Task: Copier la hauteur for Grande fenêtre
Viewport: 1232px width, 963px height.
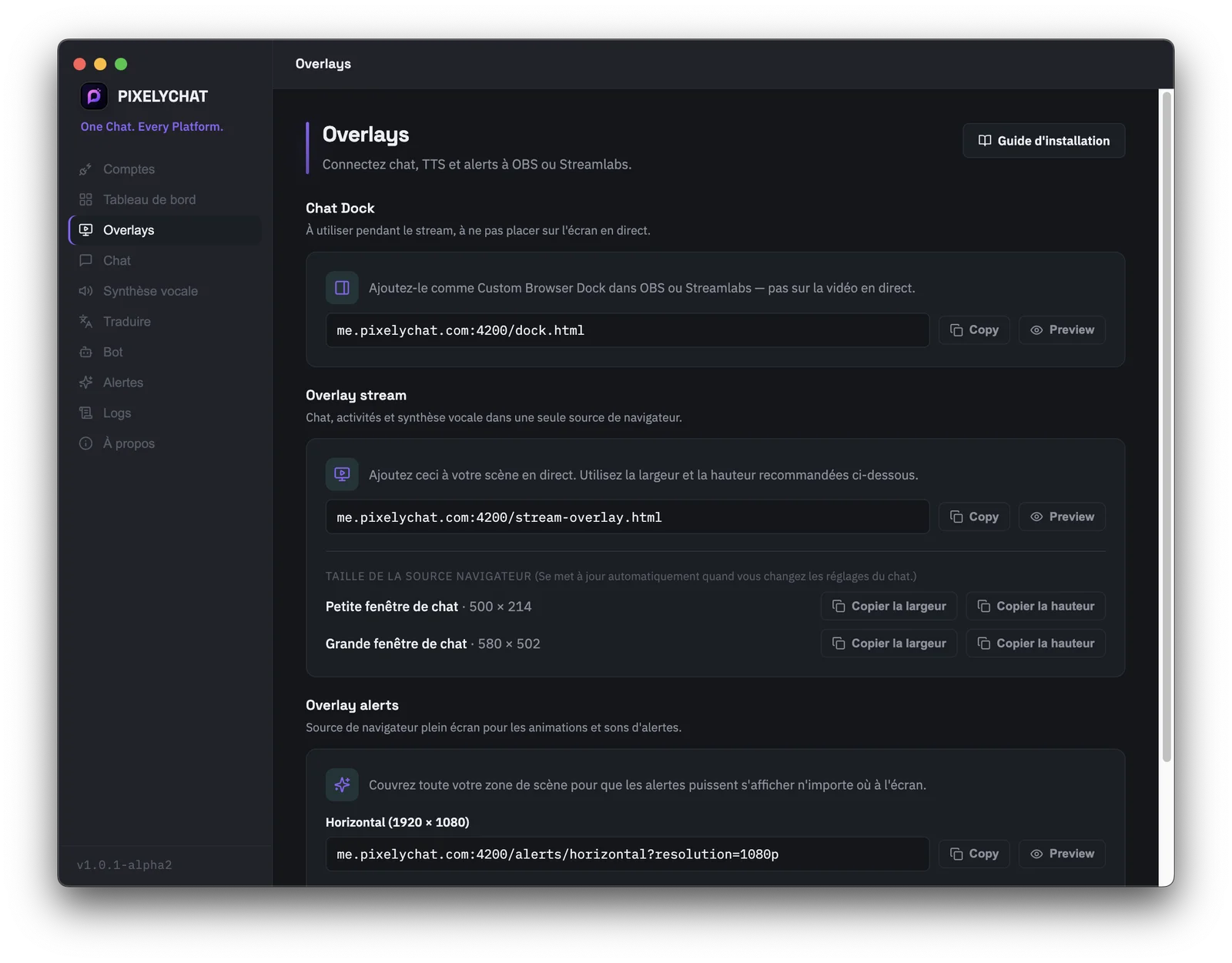Action: coord(1036,643)
